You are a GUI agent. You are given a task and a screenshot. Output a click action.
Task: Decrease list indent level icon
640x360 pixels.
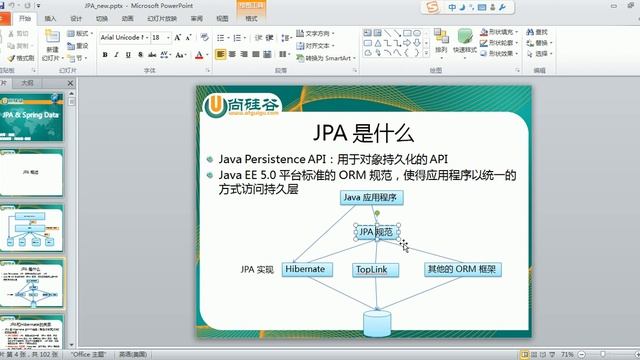(258, 38)
